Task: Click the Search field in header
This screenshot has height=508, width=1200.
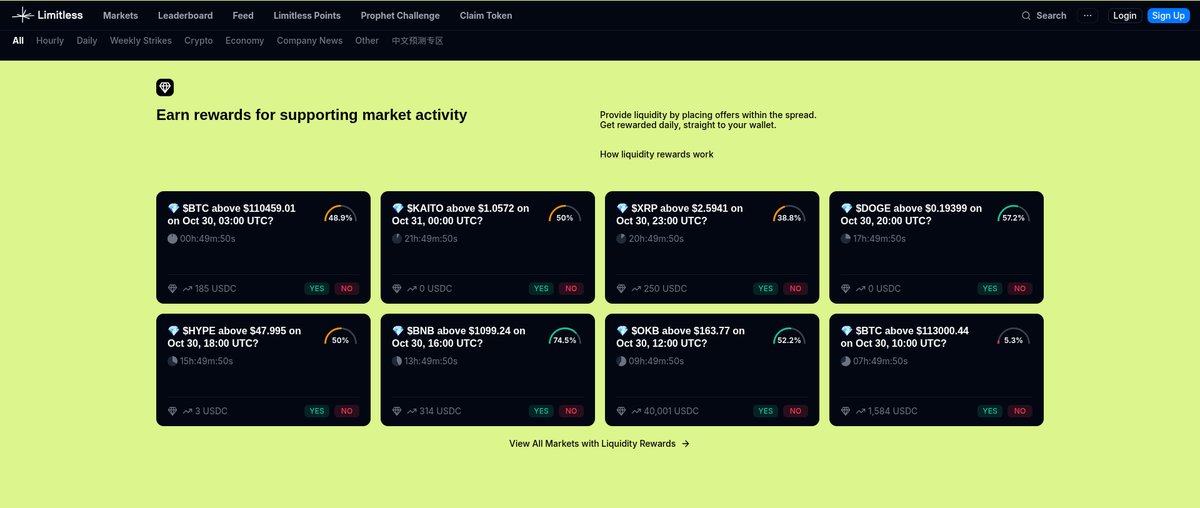Action: pyautogui.click(x=1044, y=16)
